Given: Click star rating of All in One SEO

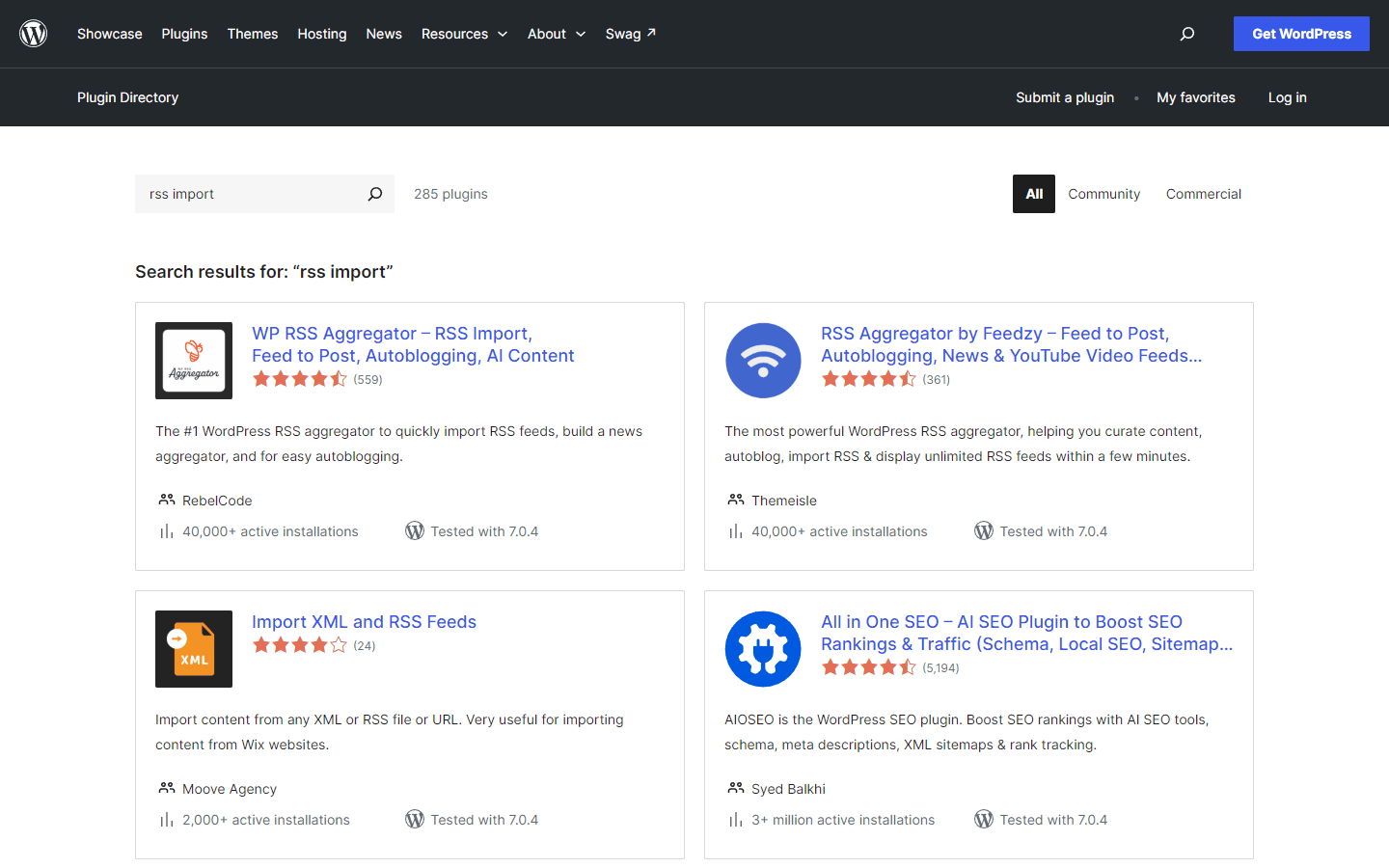Looking at the screenshot, I should 869,667.
